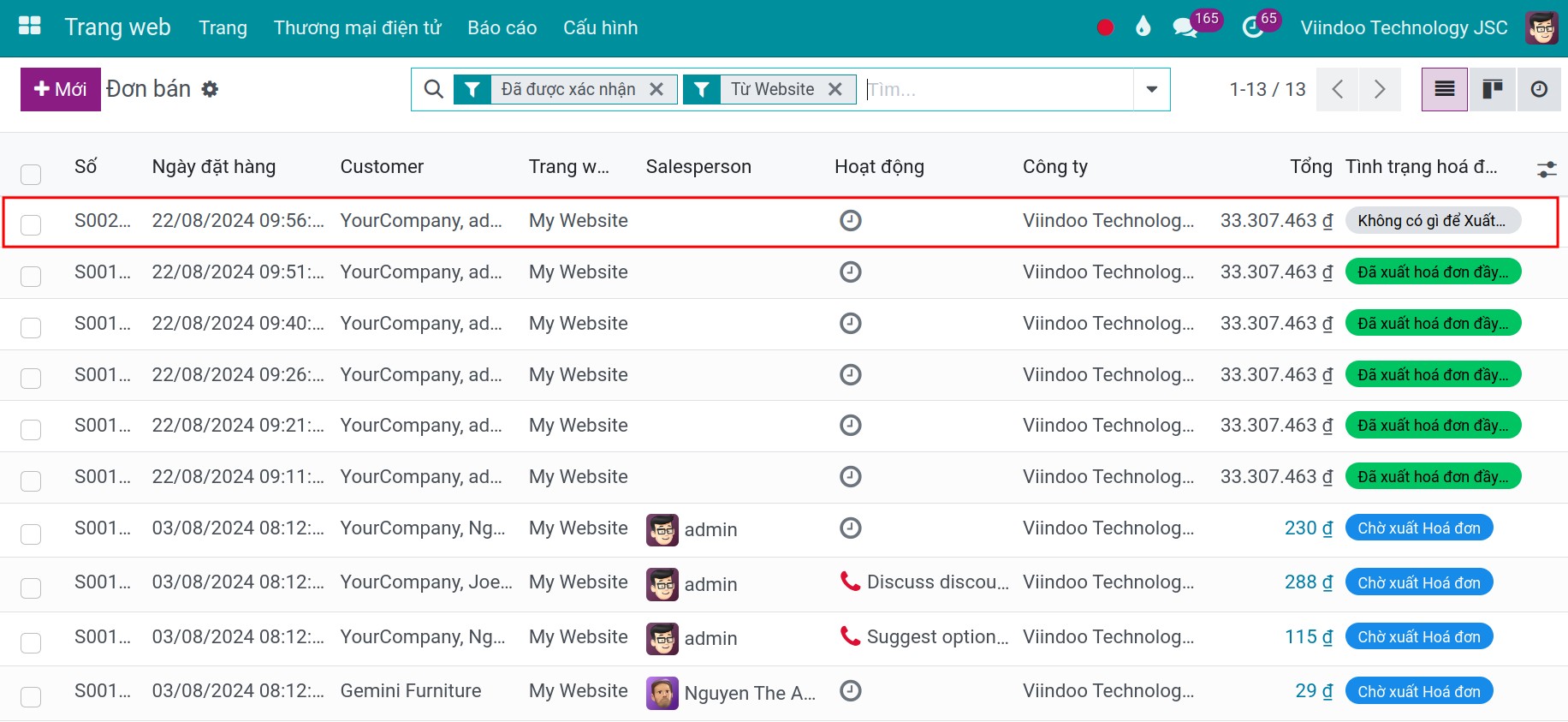Select checkbox for the 230 đ order row

coord(31,534)
